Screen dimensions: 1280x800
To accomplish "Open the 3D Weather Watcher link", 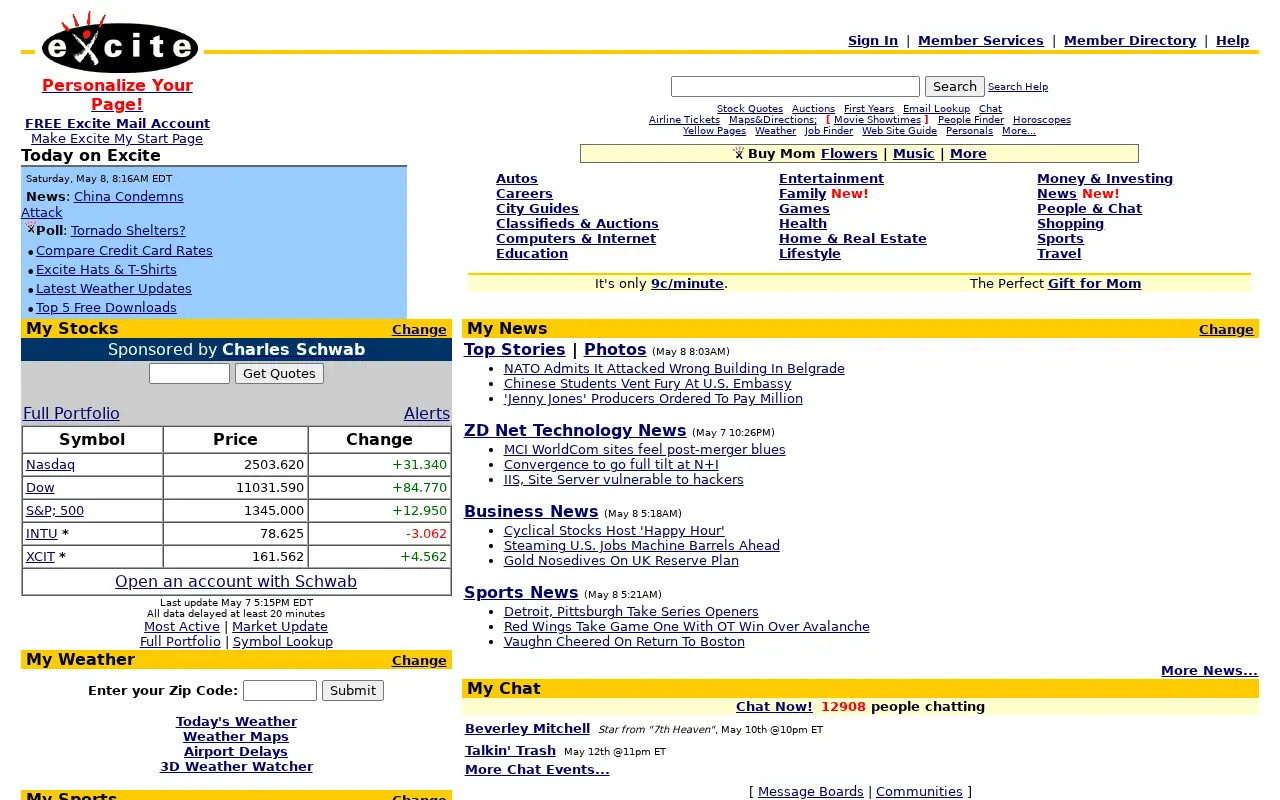I will [x=236, y=767].
